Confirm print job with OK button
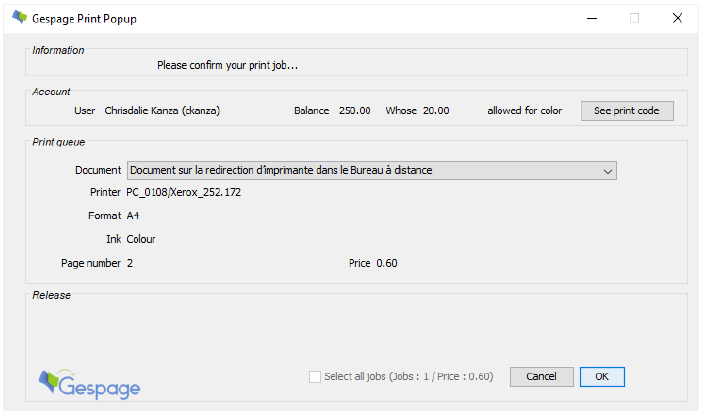The width and height of the screenshot is (703, 414). point(602,377)
